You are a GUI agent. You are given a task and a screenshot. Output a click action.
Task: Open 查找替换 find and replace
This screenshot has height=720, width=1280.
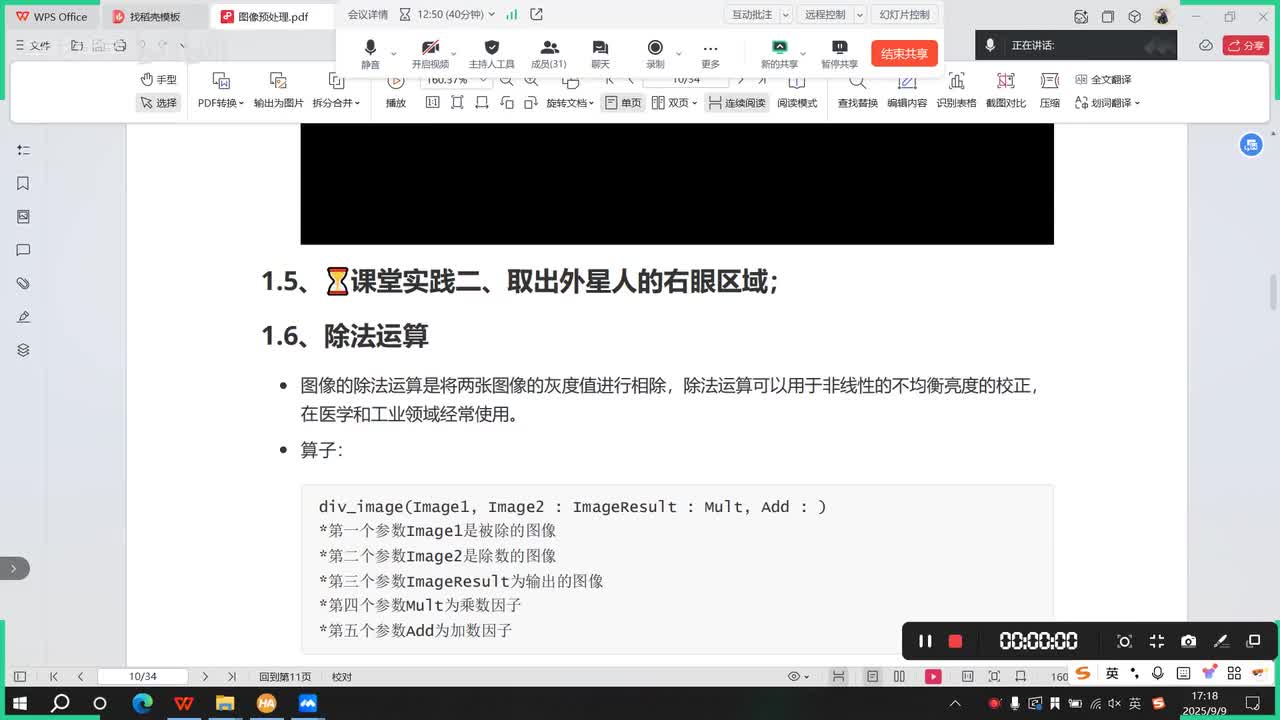(x=857, y=90)
